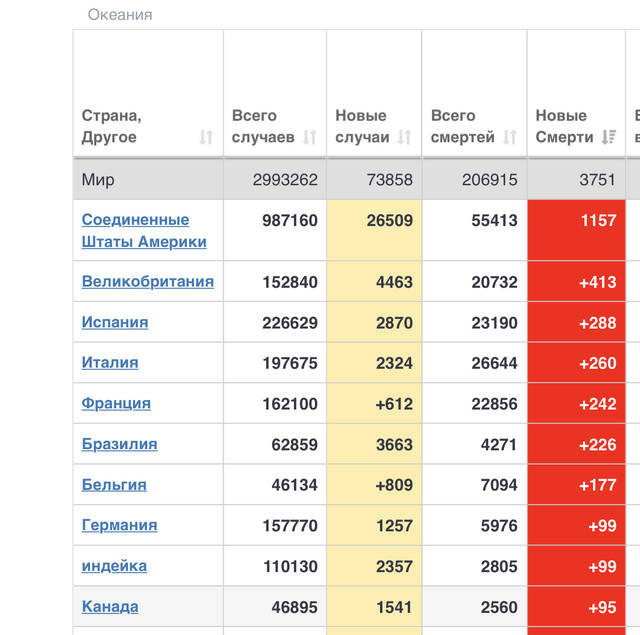640x635 pixels.
Task: Select world new deaths 3751
Action: click(597, 180)
